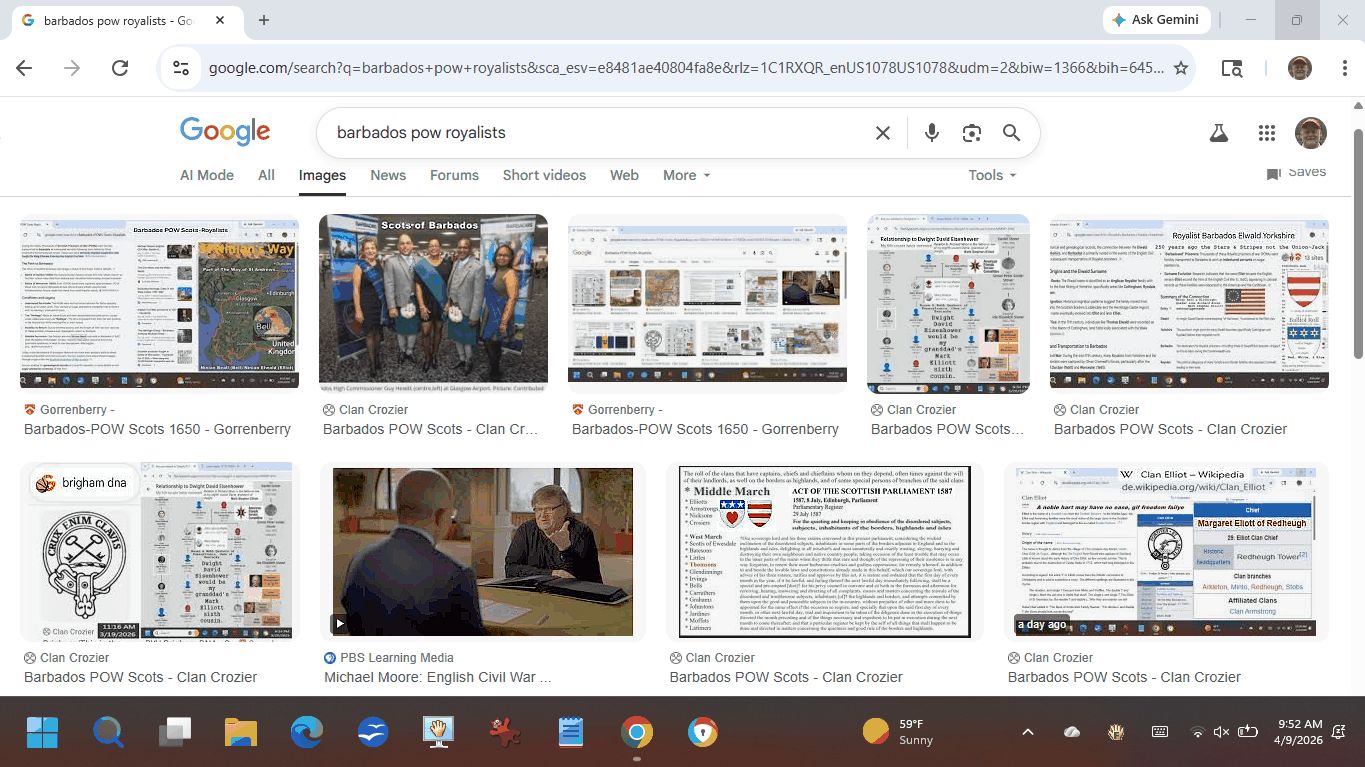Image resolution: width=1365 pixels, height=767 pixels.
Task: Show hidden system tray icons
Action: click(x=1027, y=732)
